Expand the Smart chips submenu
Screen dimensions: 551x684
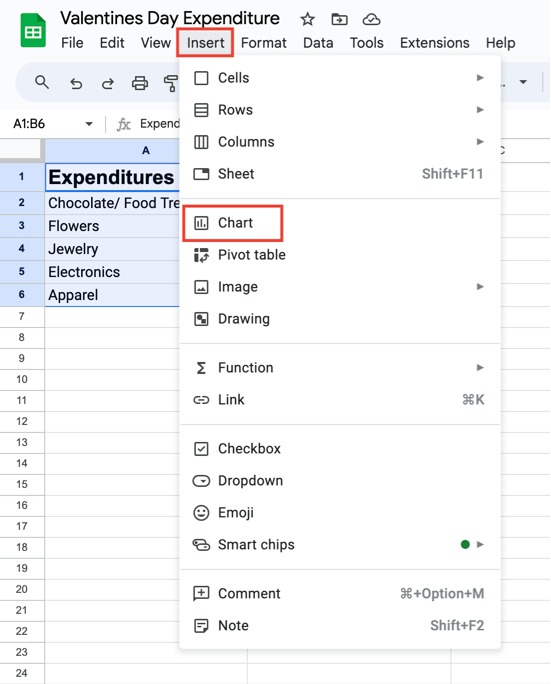pyautogui.click(x=340, y=544)
